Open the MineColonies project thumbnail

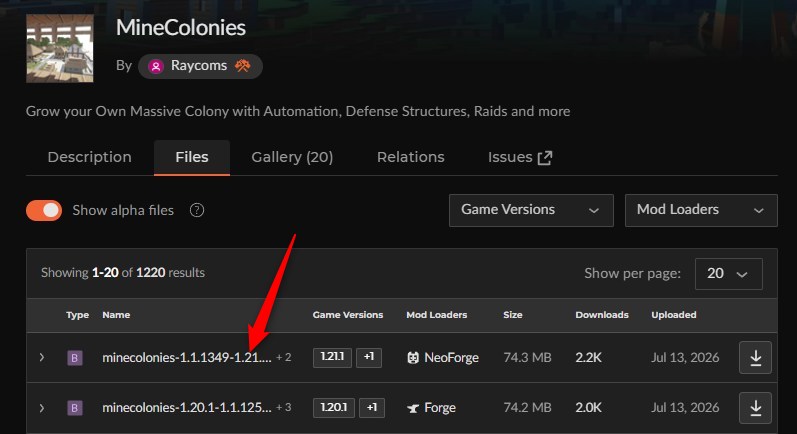[x=60, y=48]
